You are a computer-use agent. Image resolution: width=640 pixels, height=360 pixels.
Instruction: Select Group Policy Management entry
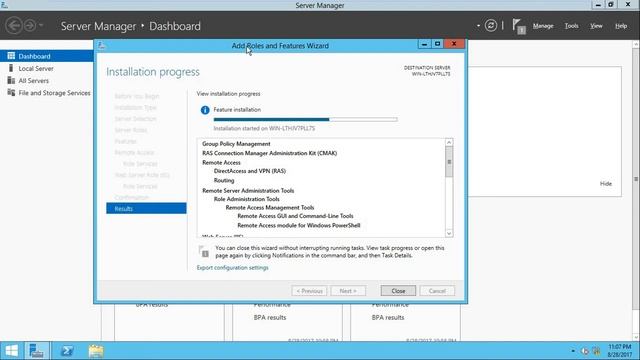(x=236, y=144)
